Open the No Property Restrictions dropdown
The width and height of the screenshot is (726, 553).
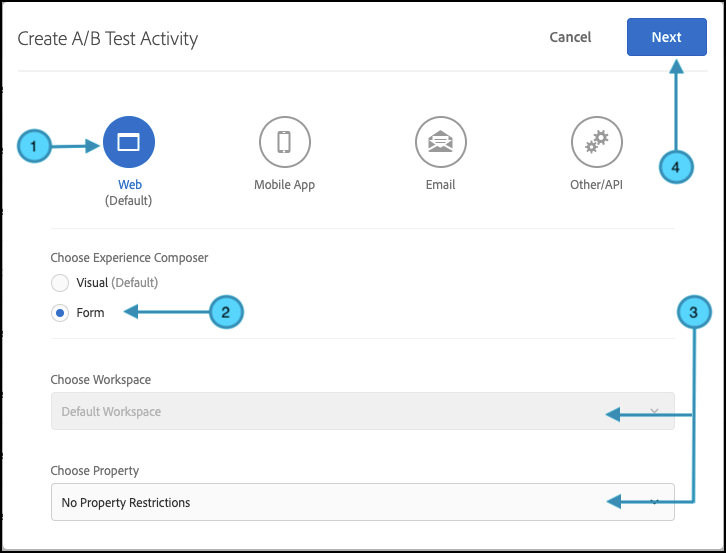click(363, 502)
